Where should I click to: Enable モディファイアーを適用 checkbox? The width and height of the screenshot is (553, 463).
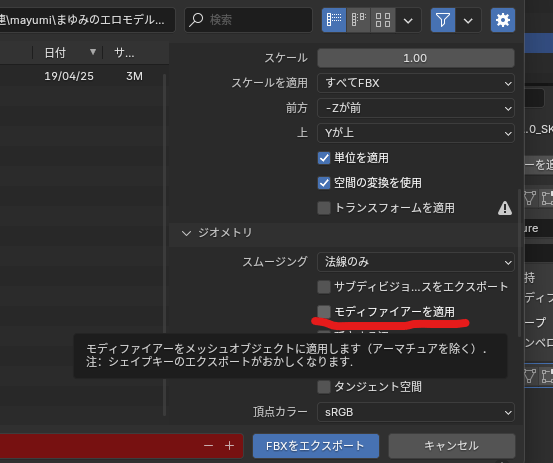click(324, 312)
